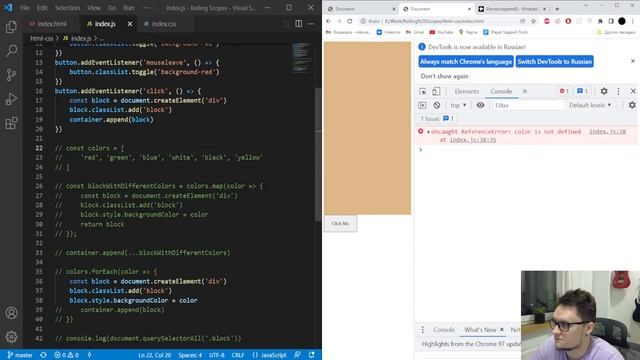This screenshot has width=640, height=360.
Task: Open the View menu
Action: [94, 8]
